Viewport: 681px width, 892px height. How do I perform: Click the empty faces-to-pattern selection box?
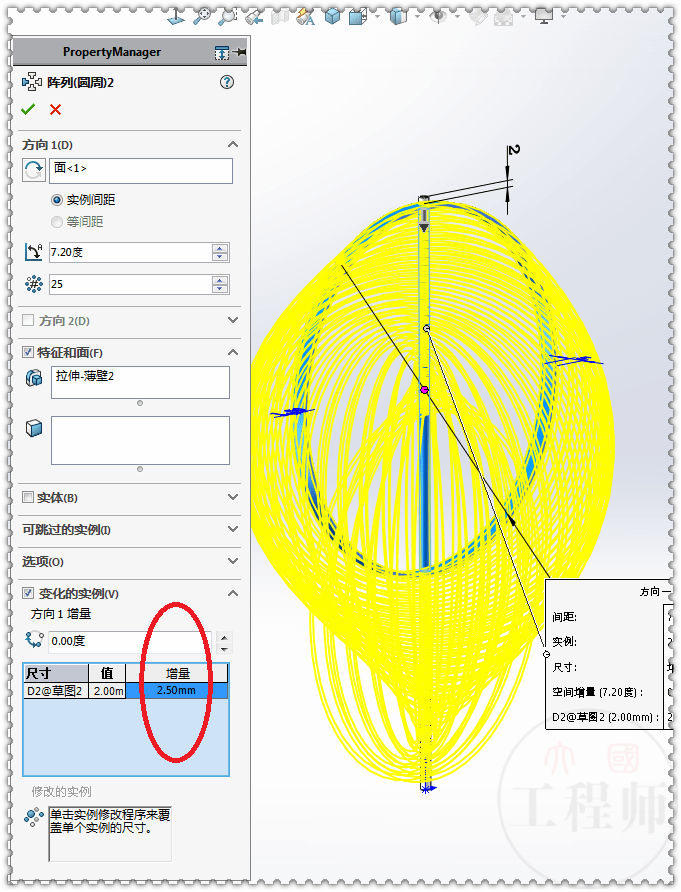141,440
